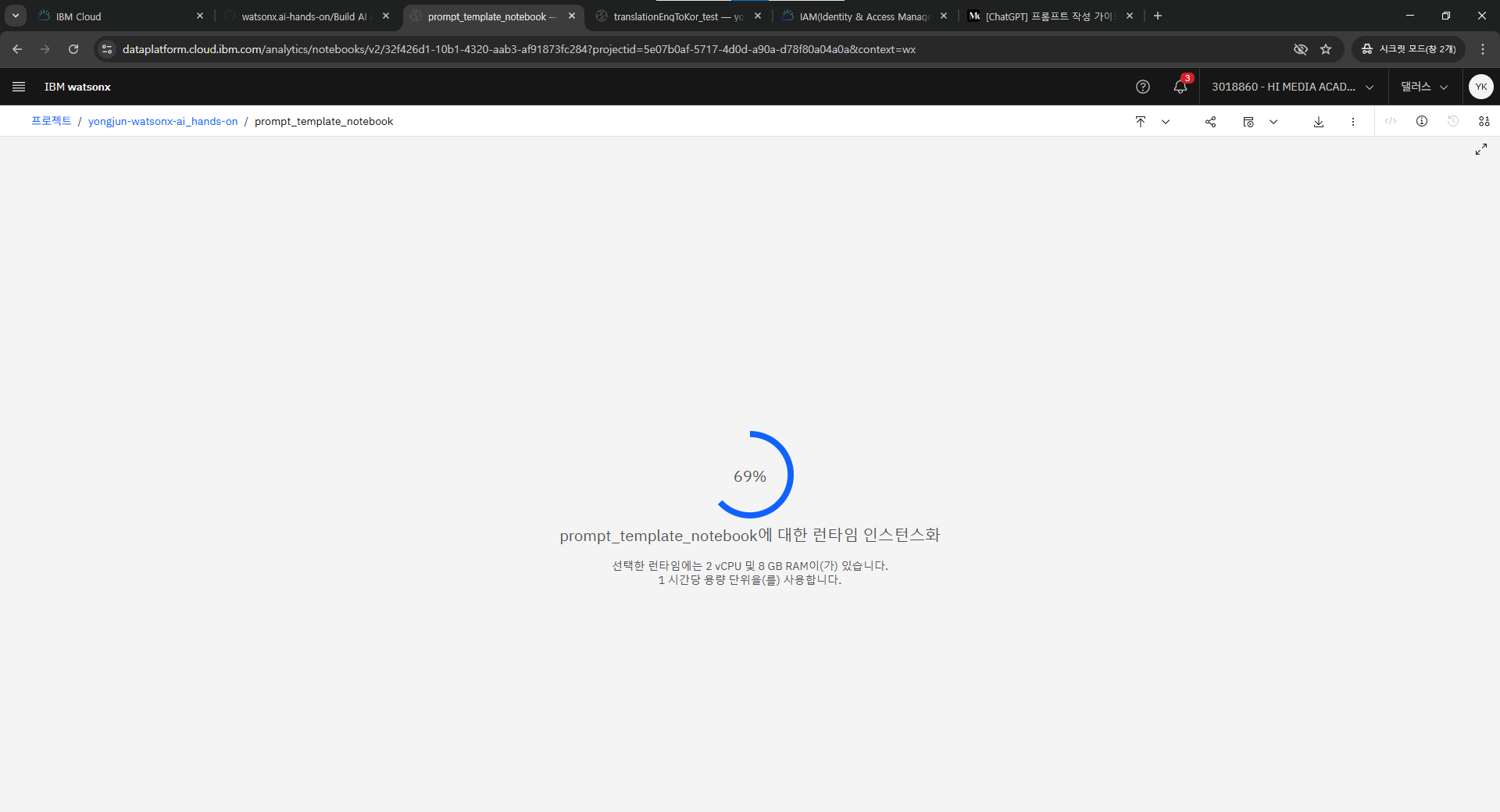The height and width of the screenshot is (812, 1500).
Task: Open the data apps grid icon
Action: click(1484, 121)
